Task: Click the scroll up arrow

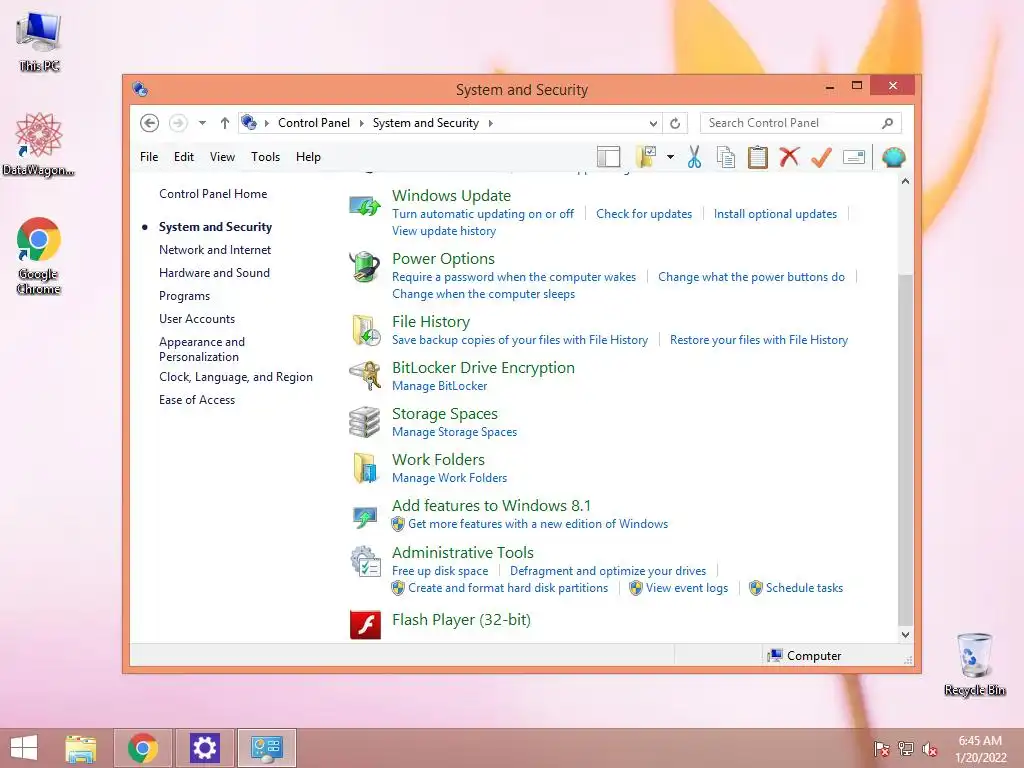Action: click(905, 182)
